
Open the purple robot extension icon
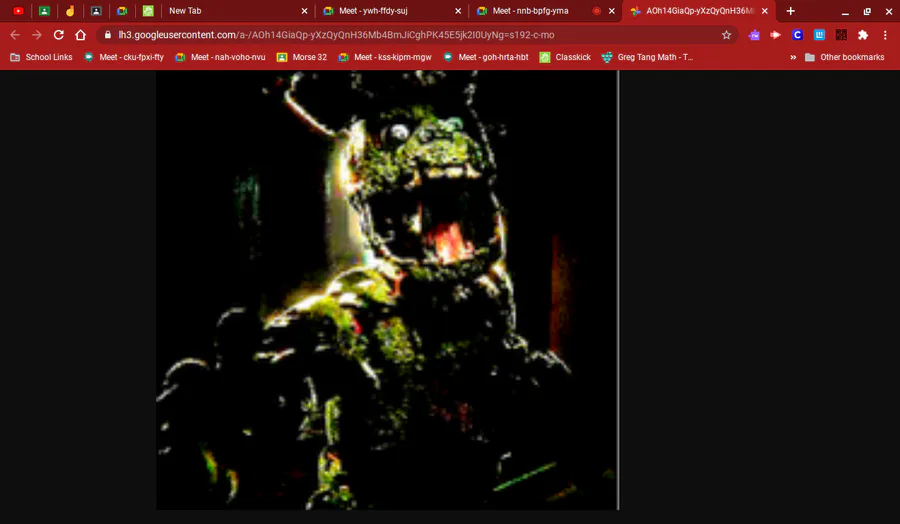(754, 35)
